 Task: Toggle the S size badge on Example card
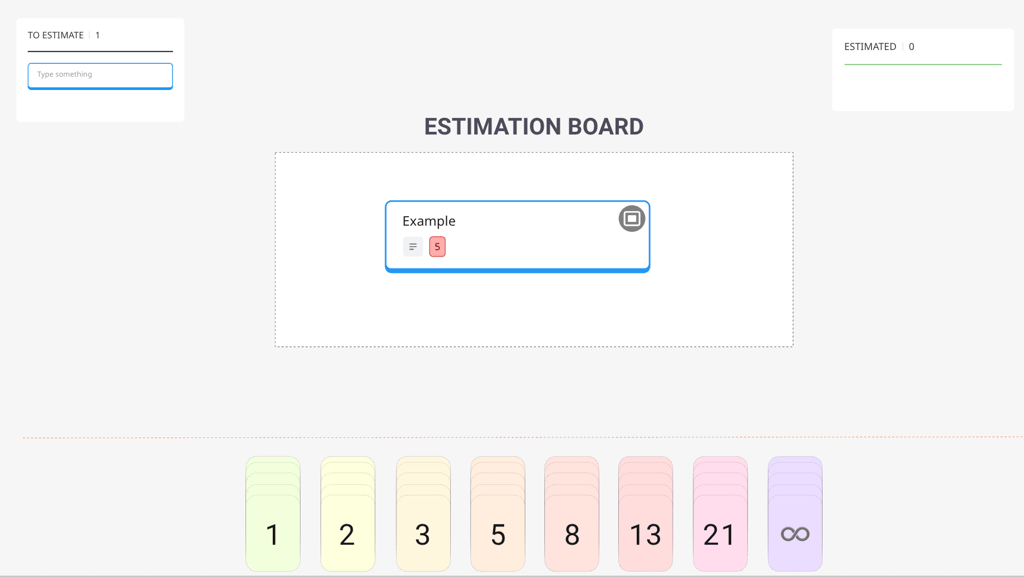pyautogui.click(x=437, y=246)
